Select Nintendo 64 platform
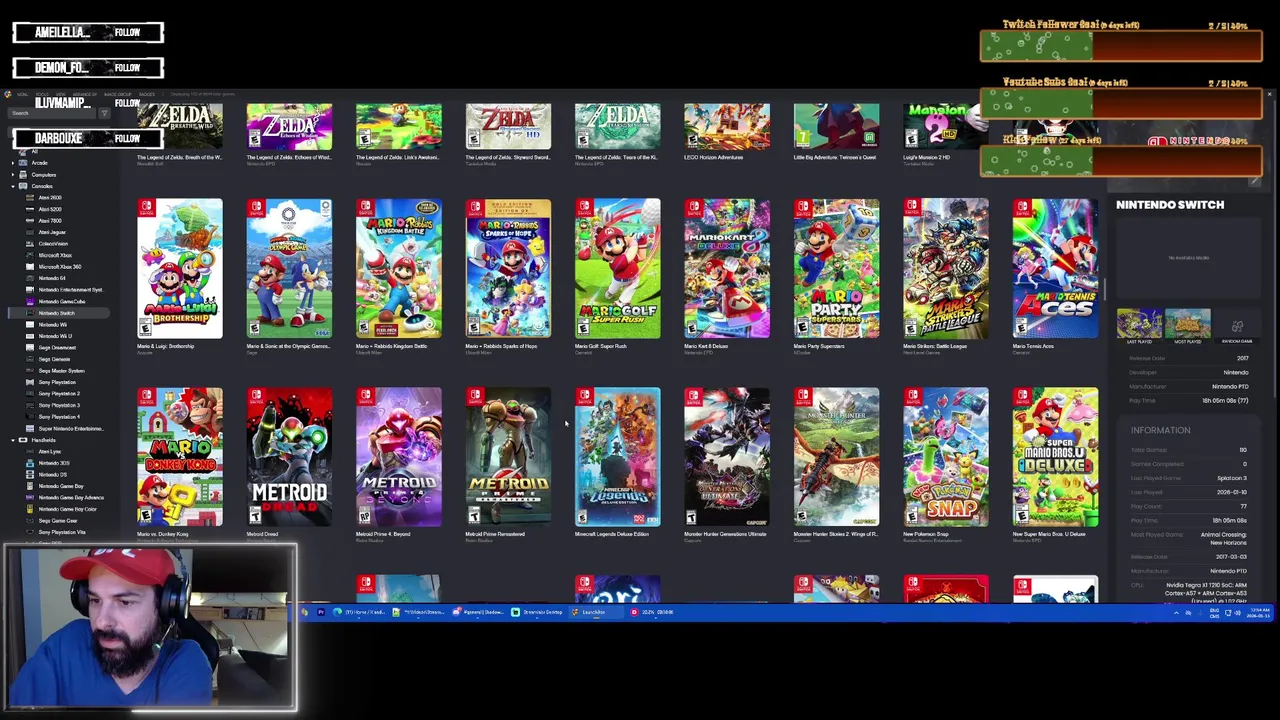The height and width of the screenshot is (720, 1280). (x=52, y=278)
